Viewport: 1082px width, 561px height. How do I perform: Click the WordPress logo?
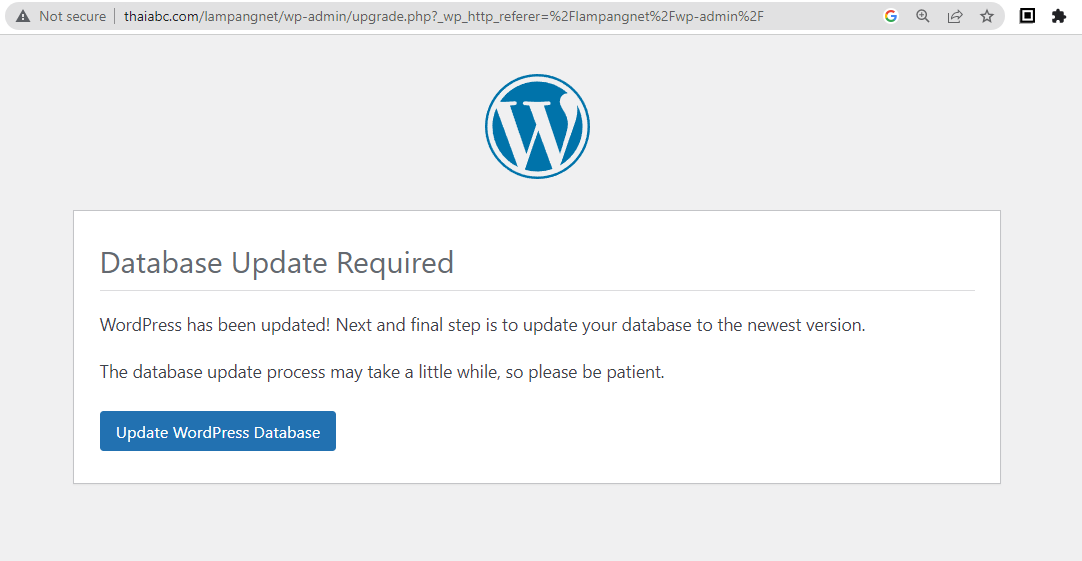pos(538,126)
